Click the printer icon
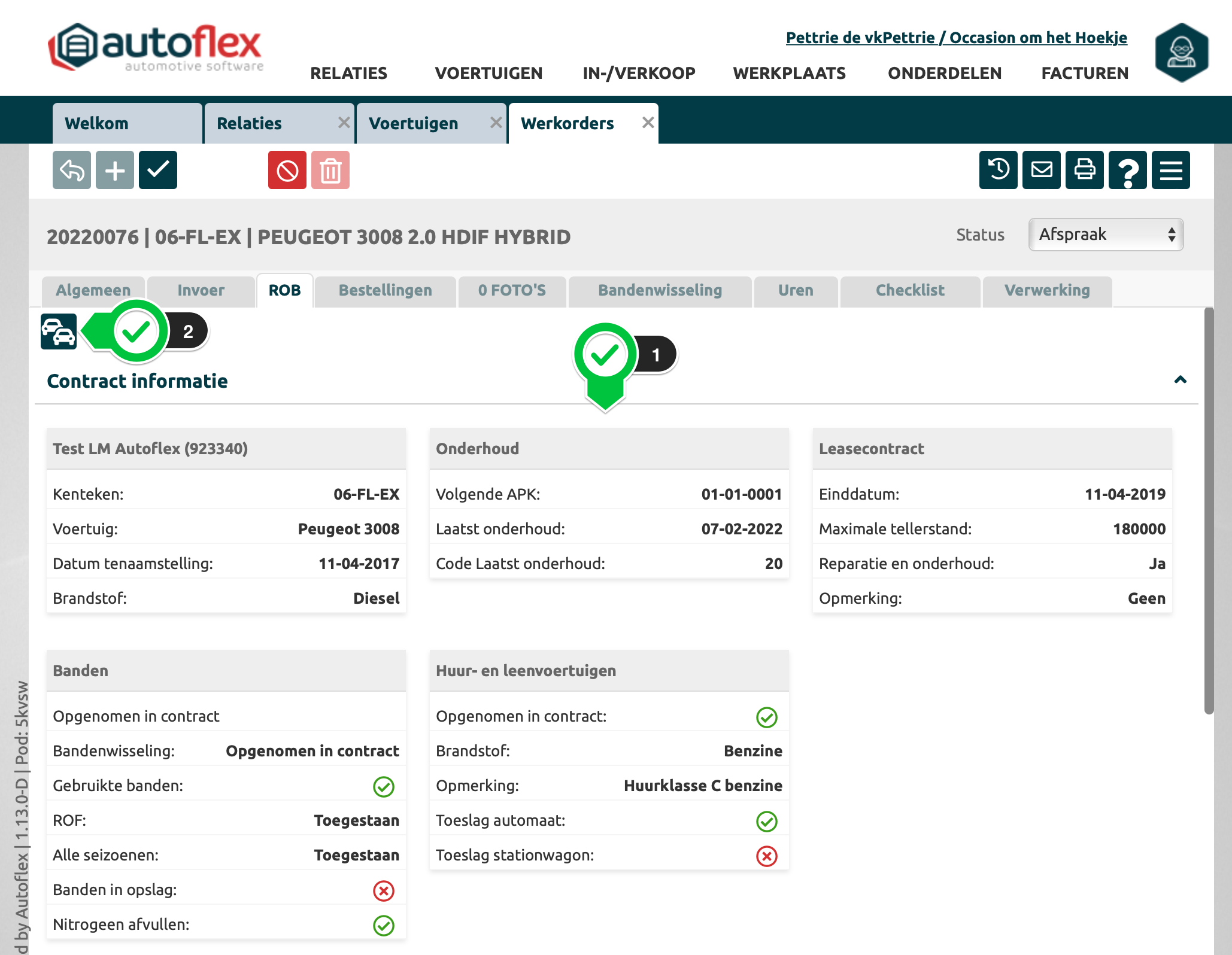Image resolution: width=1232 pixels, height=955 pixels. point(1084,171)
